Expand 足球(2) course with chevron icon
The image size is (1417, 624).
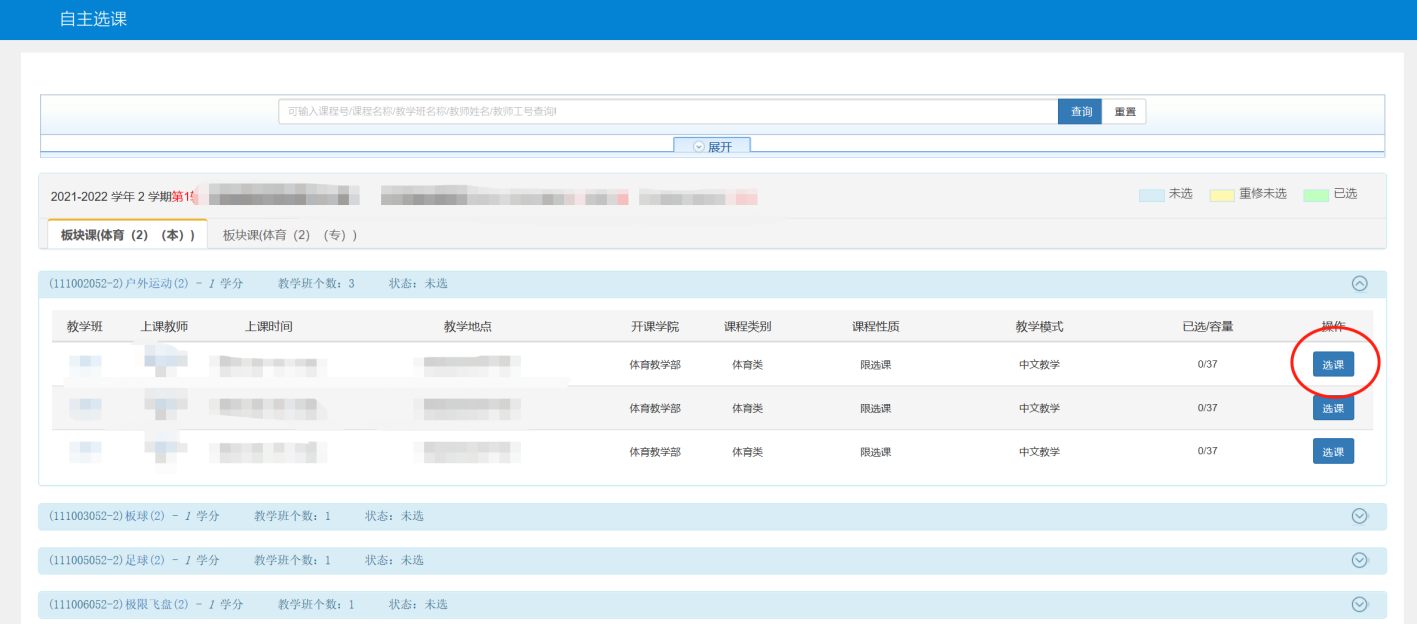pos(1359,560)
